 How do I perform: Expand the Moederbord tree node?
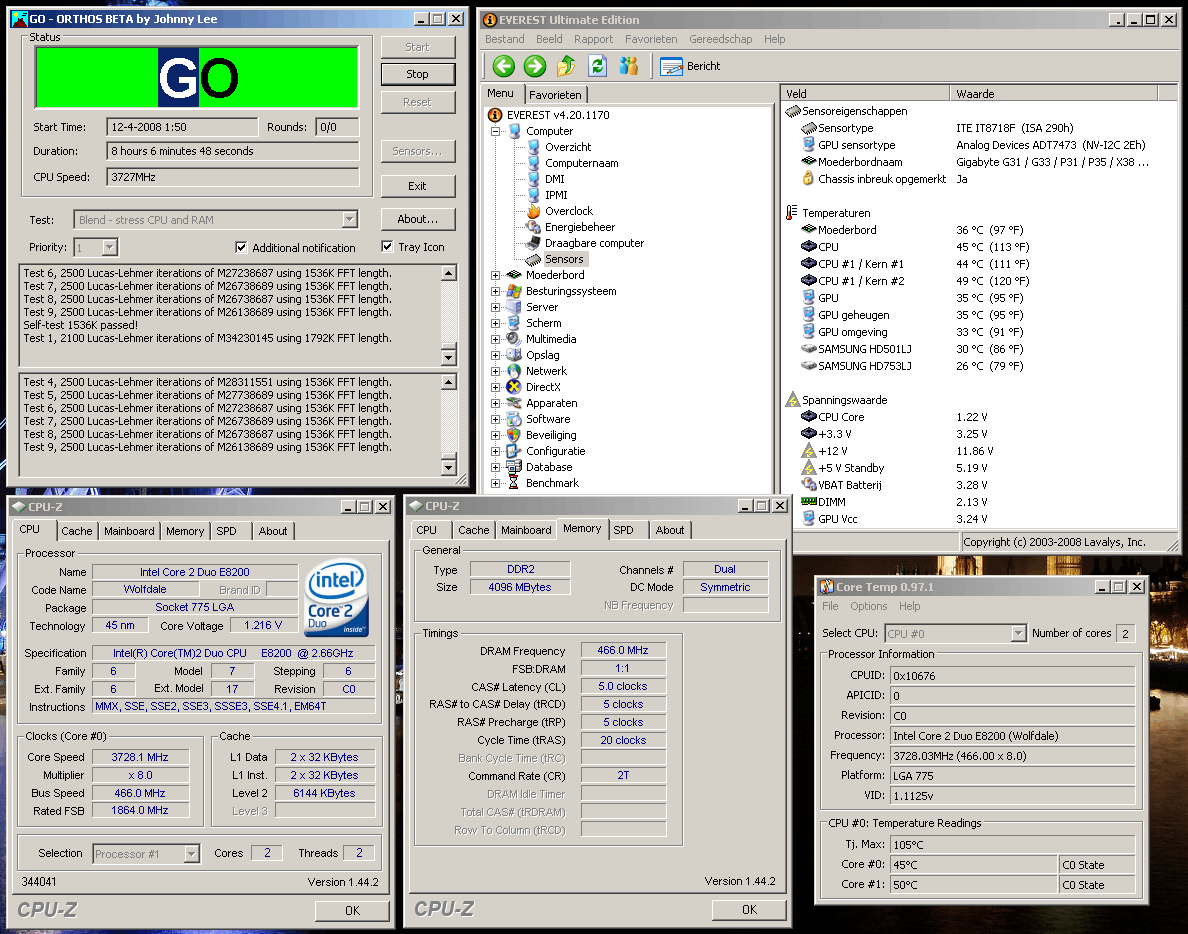tap(496, 275)
